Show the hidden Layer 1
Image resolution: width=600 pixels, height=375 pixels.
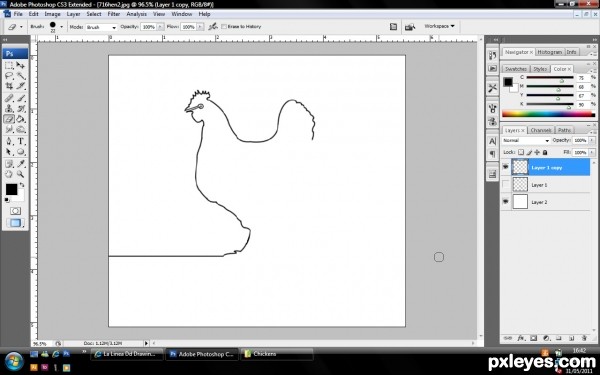click(x=505, y=184)
